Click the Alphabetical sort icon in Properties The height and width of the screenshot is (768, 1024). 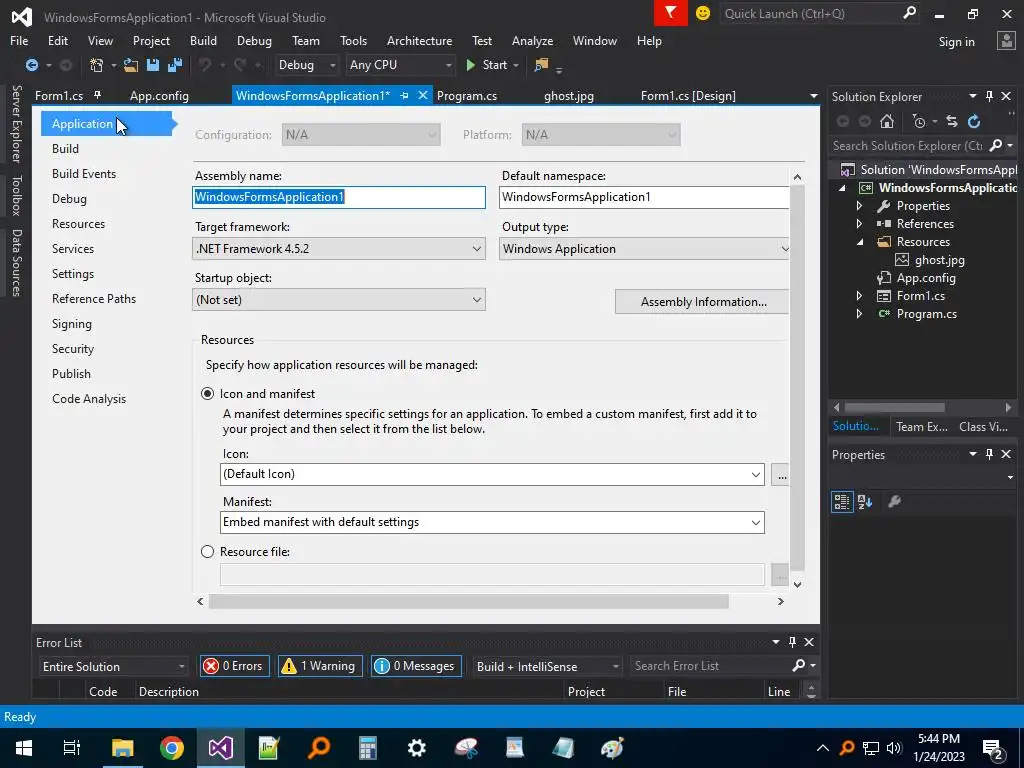[865, 502]
